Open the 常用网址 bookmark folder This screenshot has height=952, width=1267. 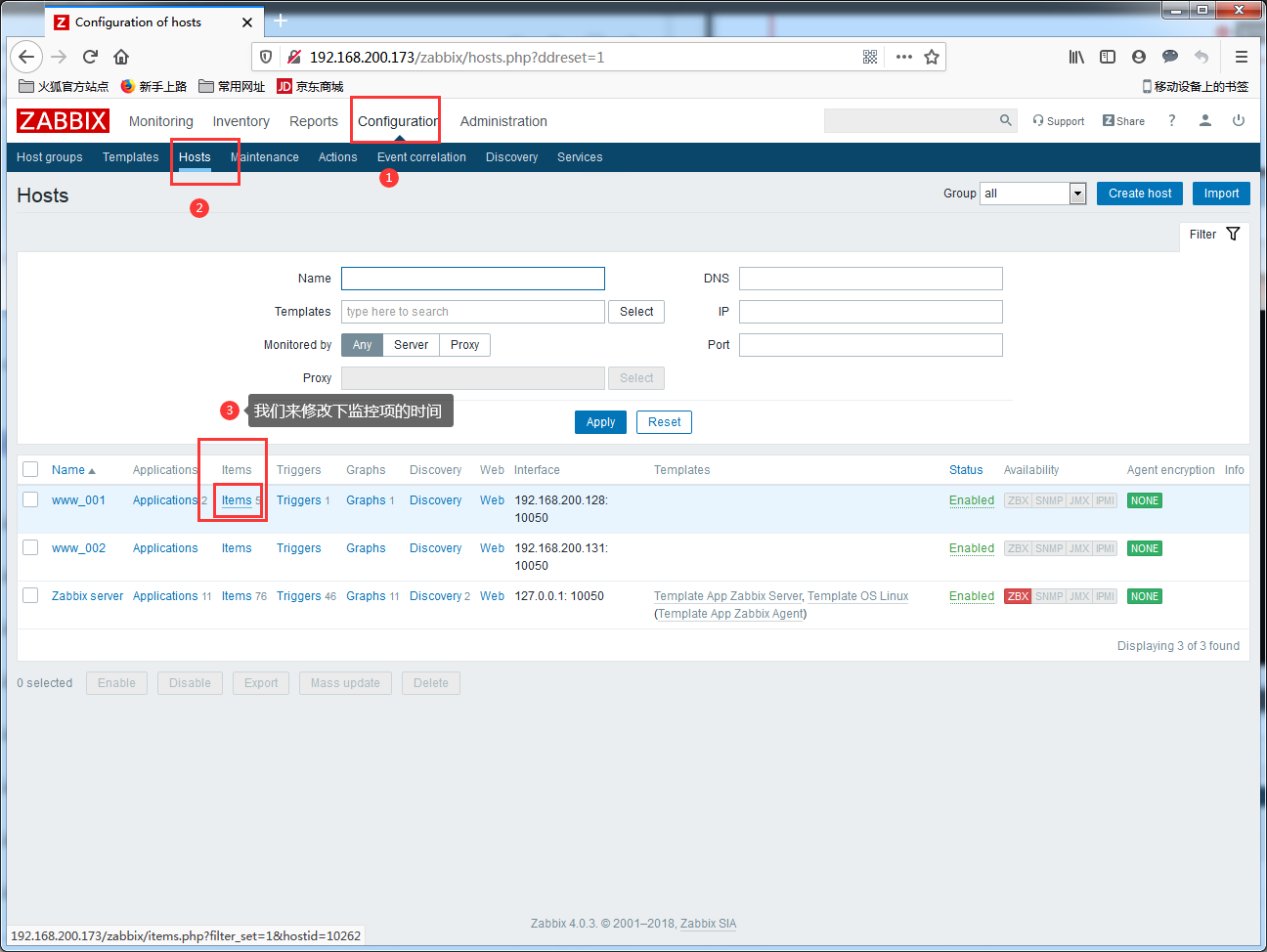[x=232, y=86]
